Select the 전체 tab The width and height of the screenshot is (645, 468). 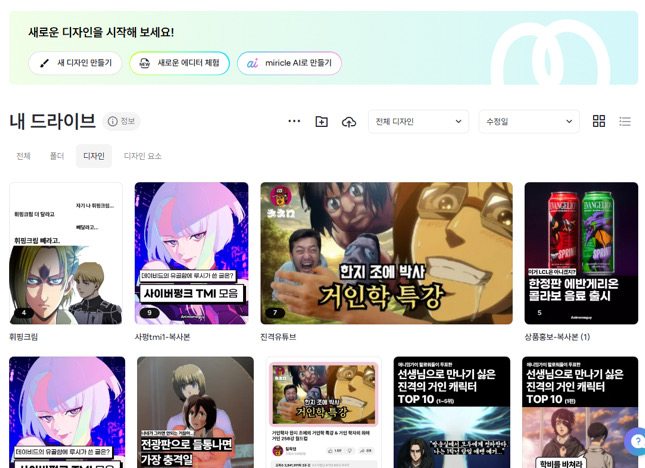click(x=23, y=156)
